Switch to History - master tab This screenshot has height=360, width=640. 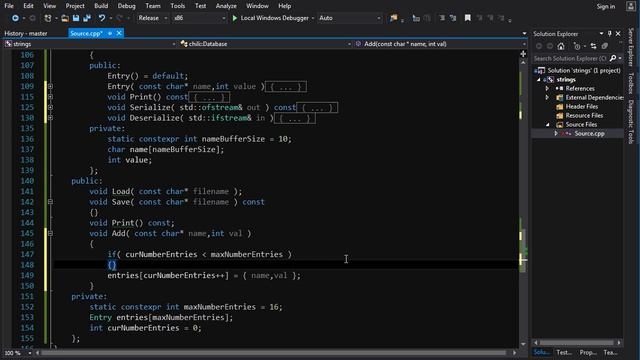[26, 33]
